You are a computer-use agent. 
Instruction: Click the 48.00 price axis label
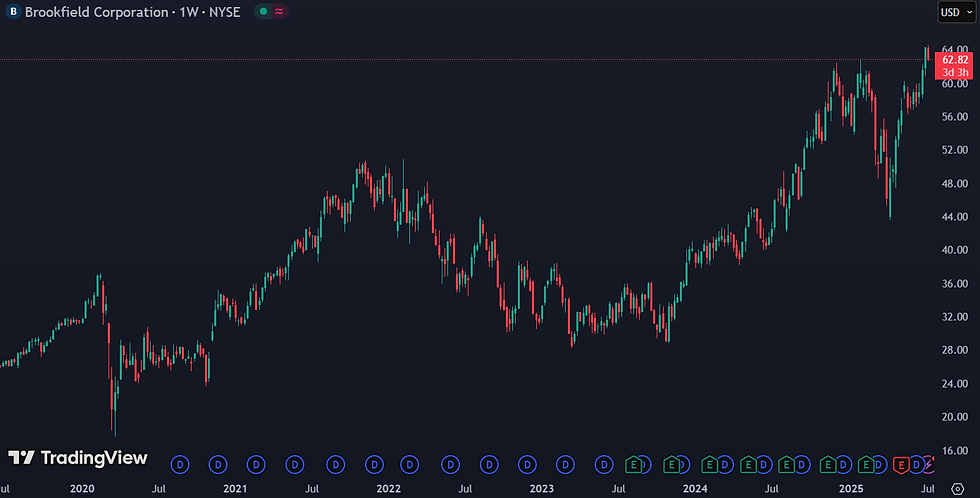click(954, 184)
